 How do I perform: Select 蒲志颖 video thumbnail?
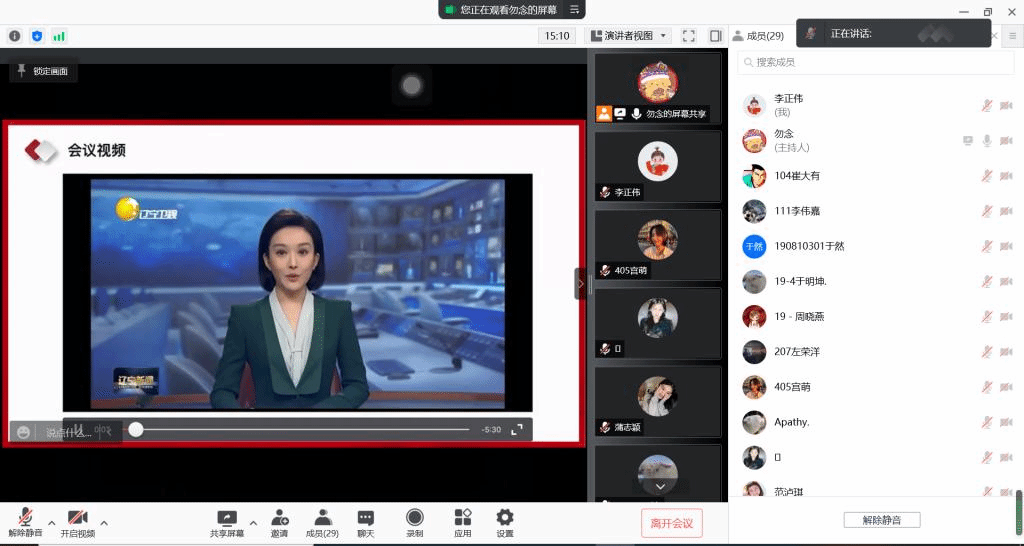coord(658,402)
